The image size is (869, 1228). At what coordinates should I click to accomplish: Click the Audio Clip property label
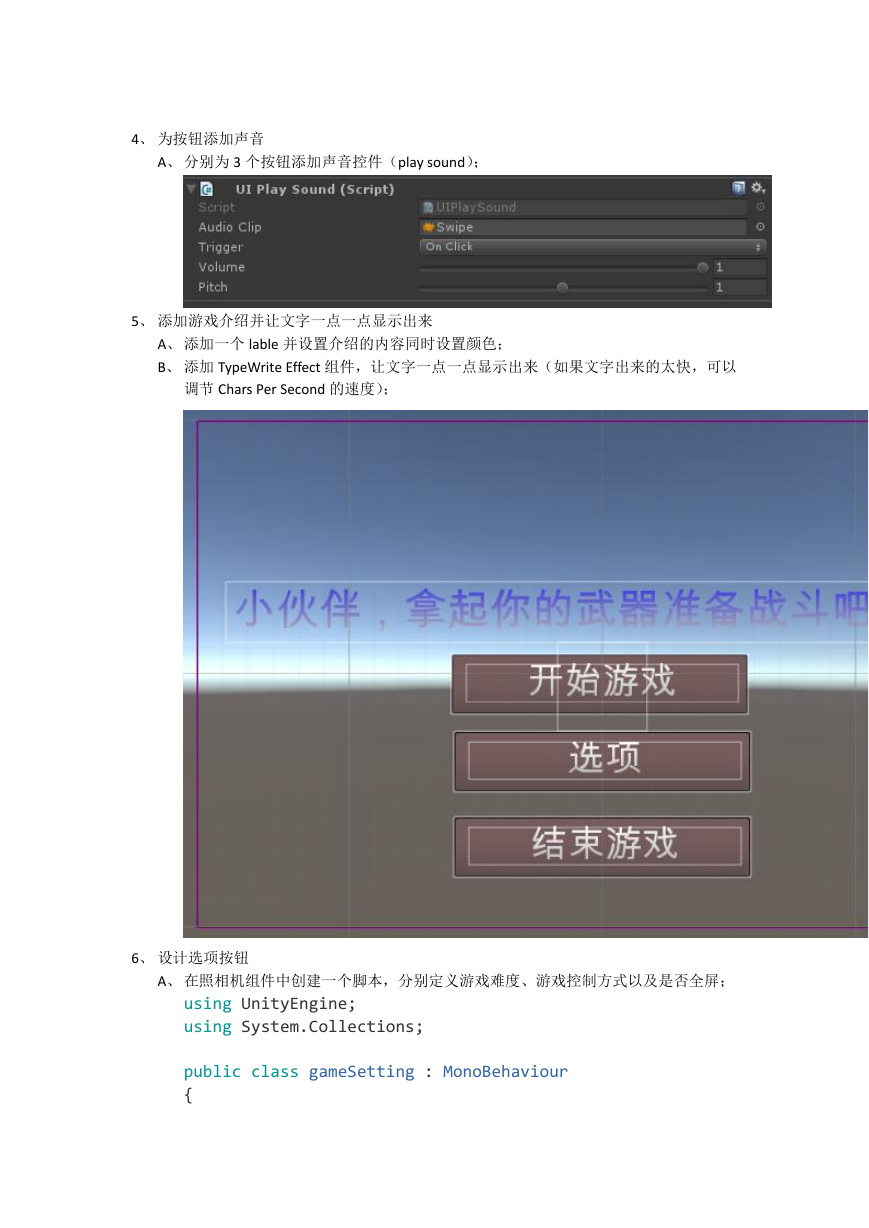pos(230,227)
